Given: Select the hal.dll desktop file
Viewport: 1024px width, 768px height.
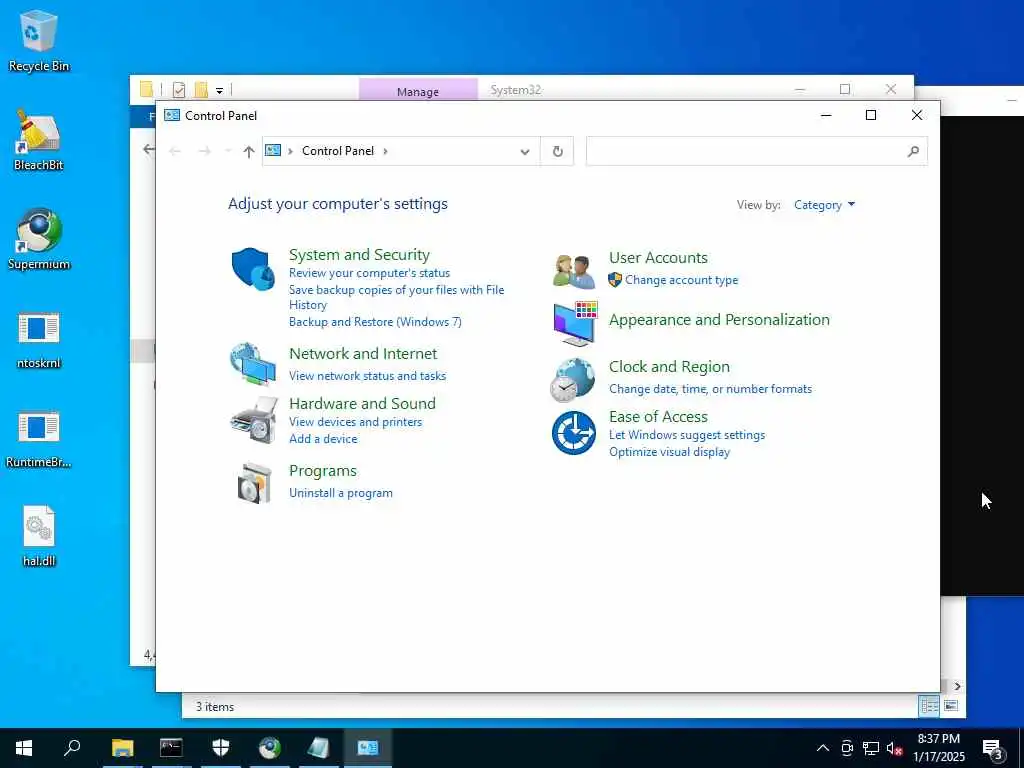Looking at the screenshot, I should [39, 537].
